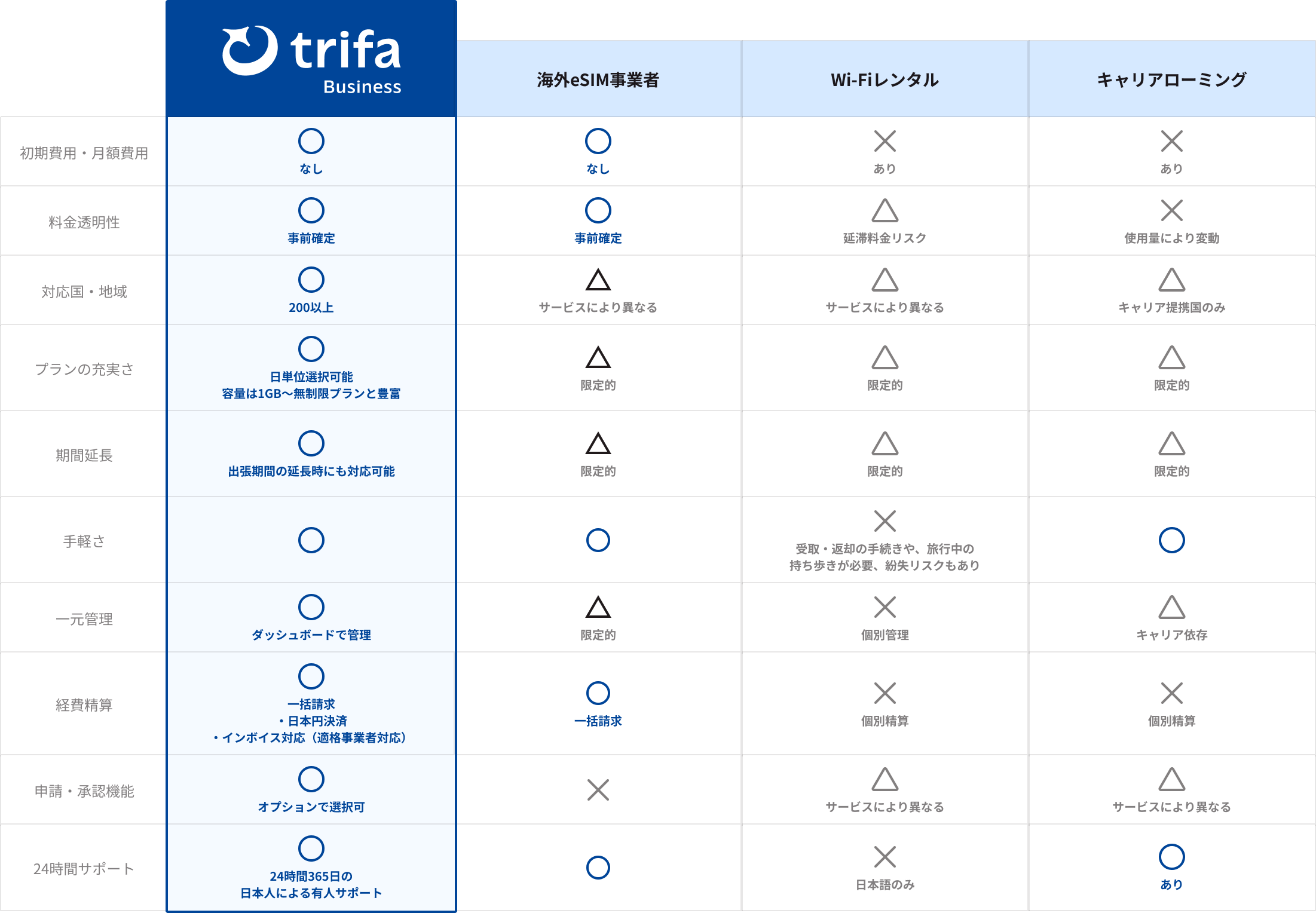Click the circle in キャリアローミング's 手軽さ row
Screen dimensions: 1316x913
point(1171,540)
